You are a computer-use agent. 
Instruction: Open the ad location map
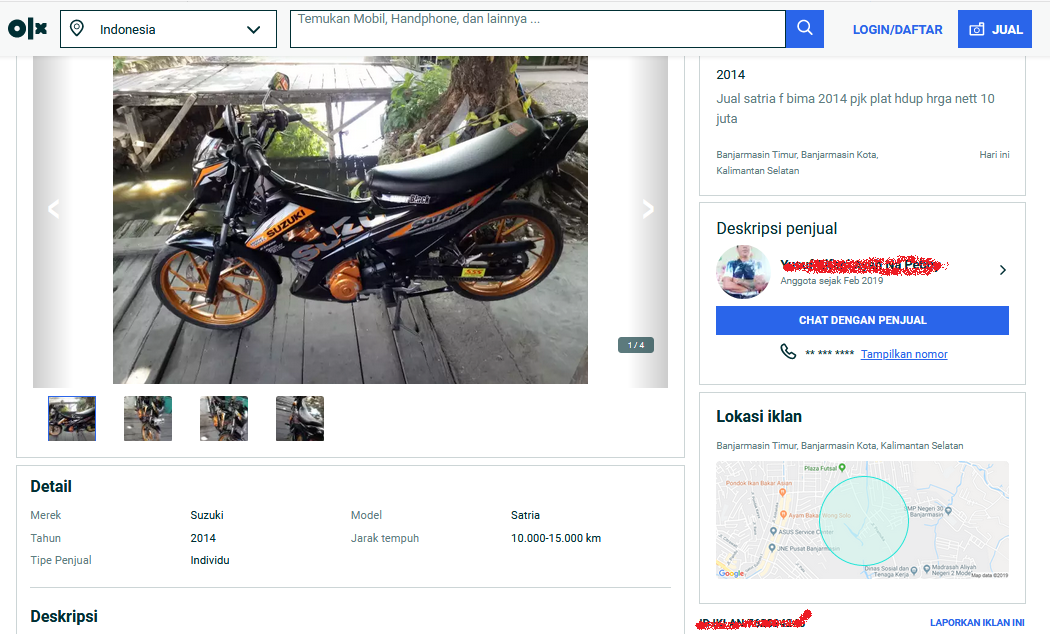coord(862,520)
